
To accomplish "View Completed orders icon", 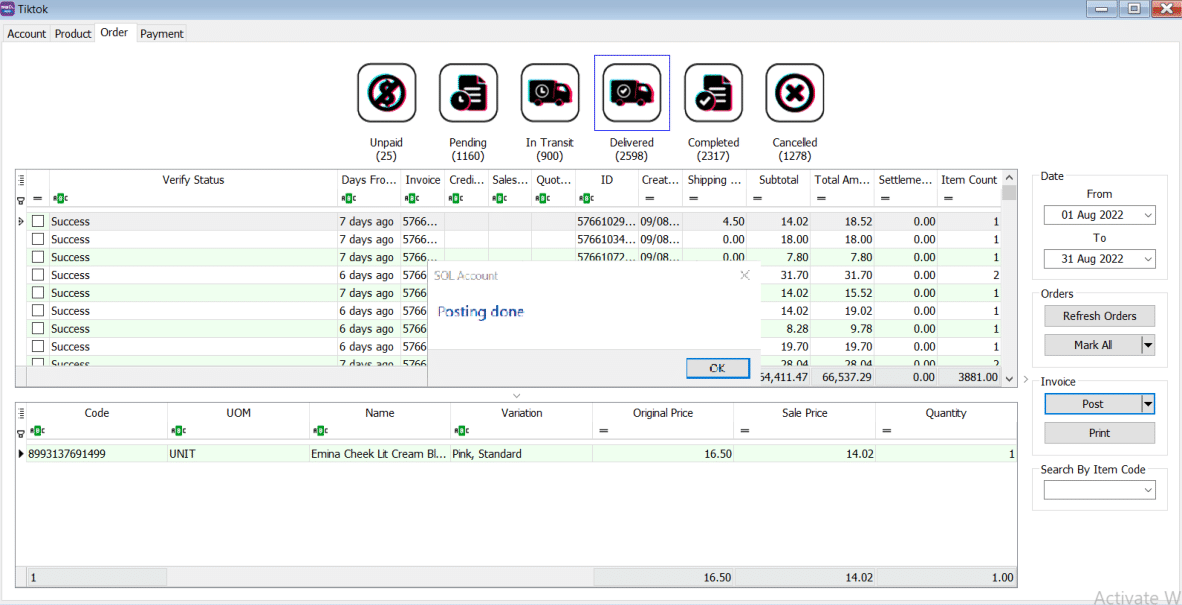I will pyautogui.click(x=713, y=93).
